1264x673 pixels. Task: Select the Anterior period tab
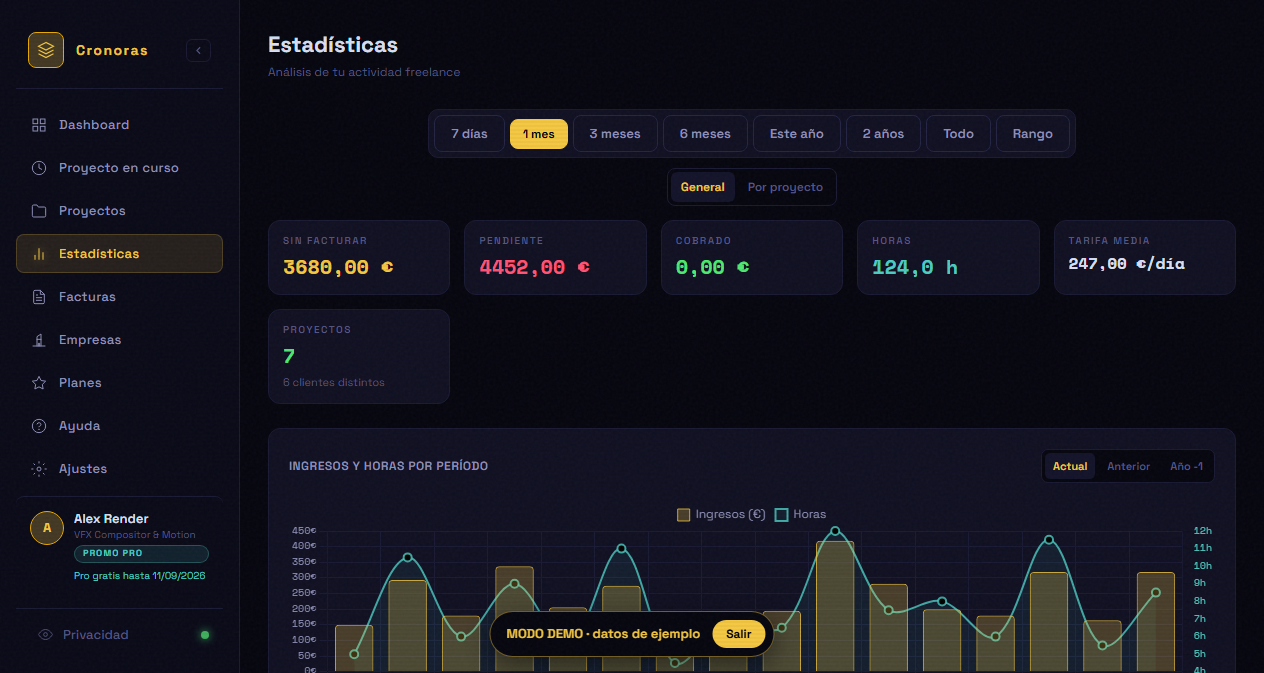1128,466
